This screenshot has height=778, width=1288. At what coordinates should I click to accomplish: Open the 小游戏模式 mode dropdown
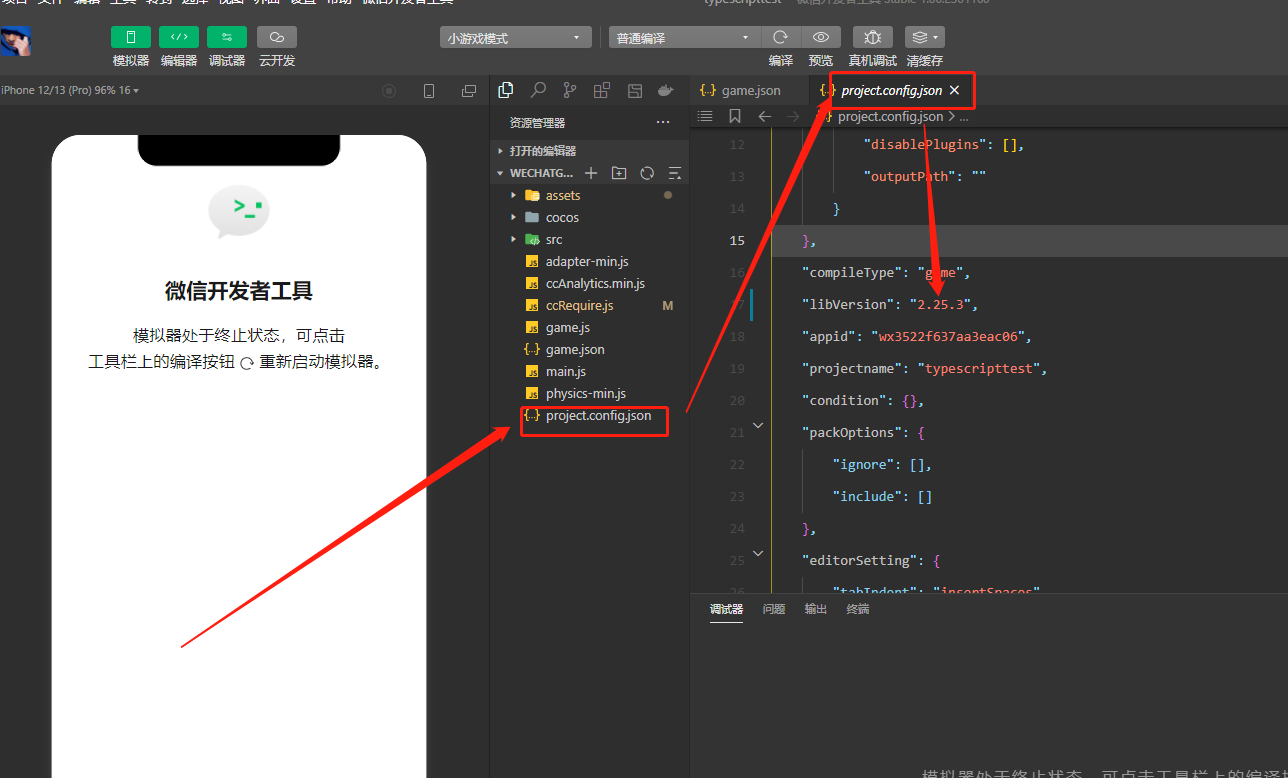coord(515,38)
